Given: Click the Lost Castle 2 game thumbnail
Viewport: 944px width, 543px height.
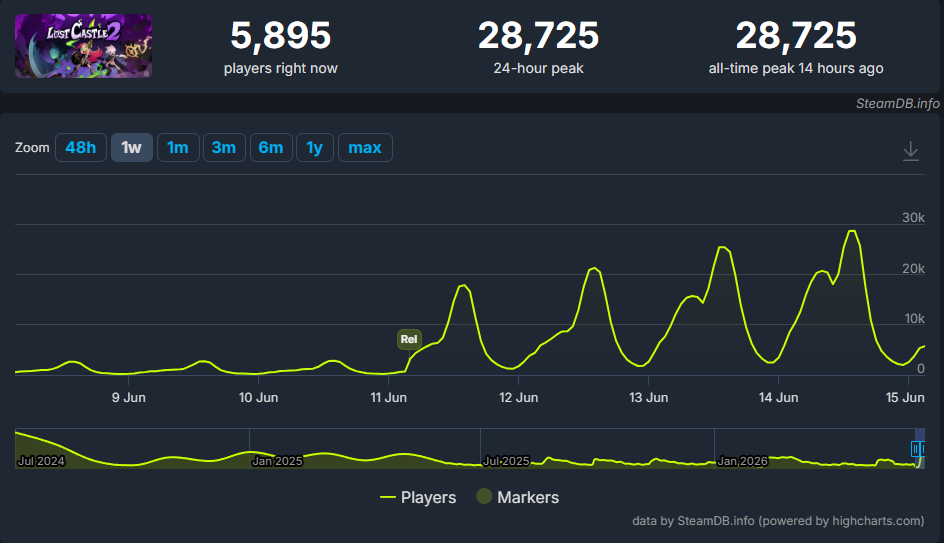Looking at the screenshot, I should (83, 46).
